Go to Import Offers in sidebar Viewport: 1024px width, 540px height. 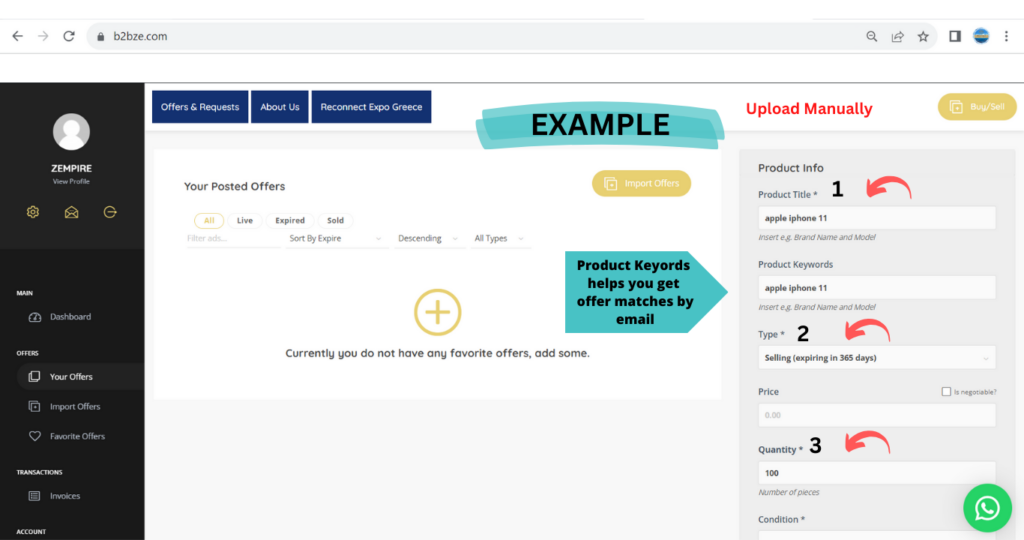click(75, 407)
